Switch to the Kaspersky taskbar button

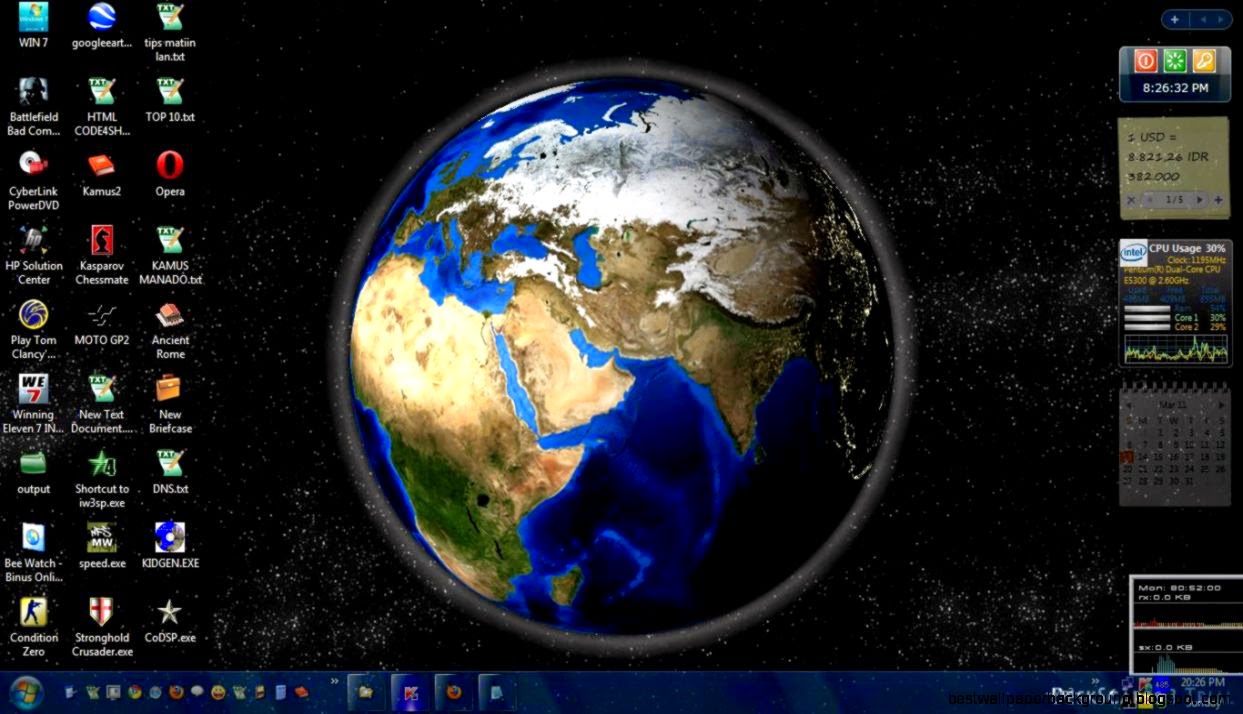pyautogui.click(x=411, y=692)
